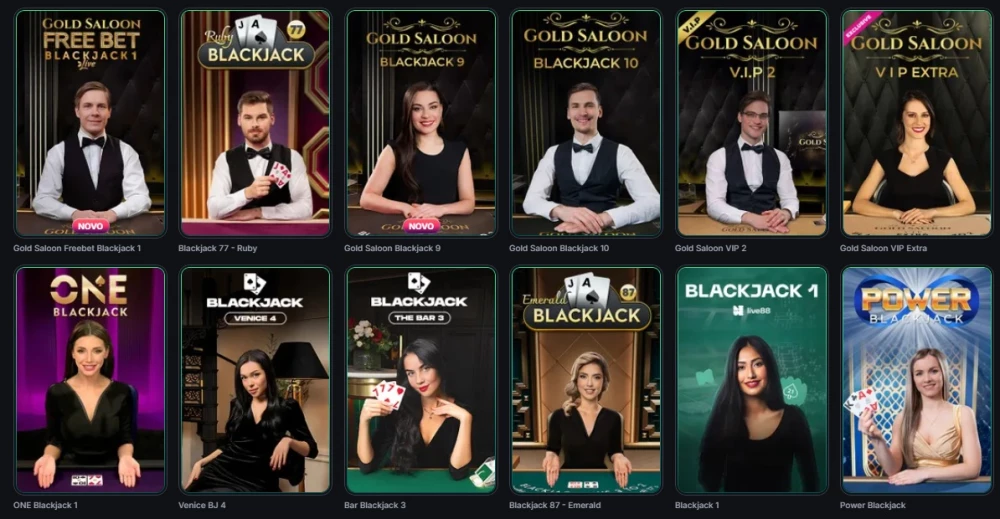Screen dimensions: 1000x519
Task: Open the Gold Saloon V.I.P 2 table
Action: coord(751,123)
